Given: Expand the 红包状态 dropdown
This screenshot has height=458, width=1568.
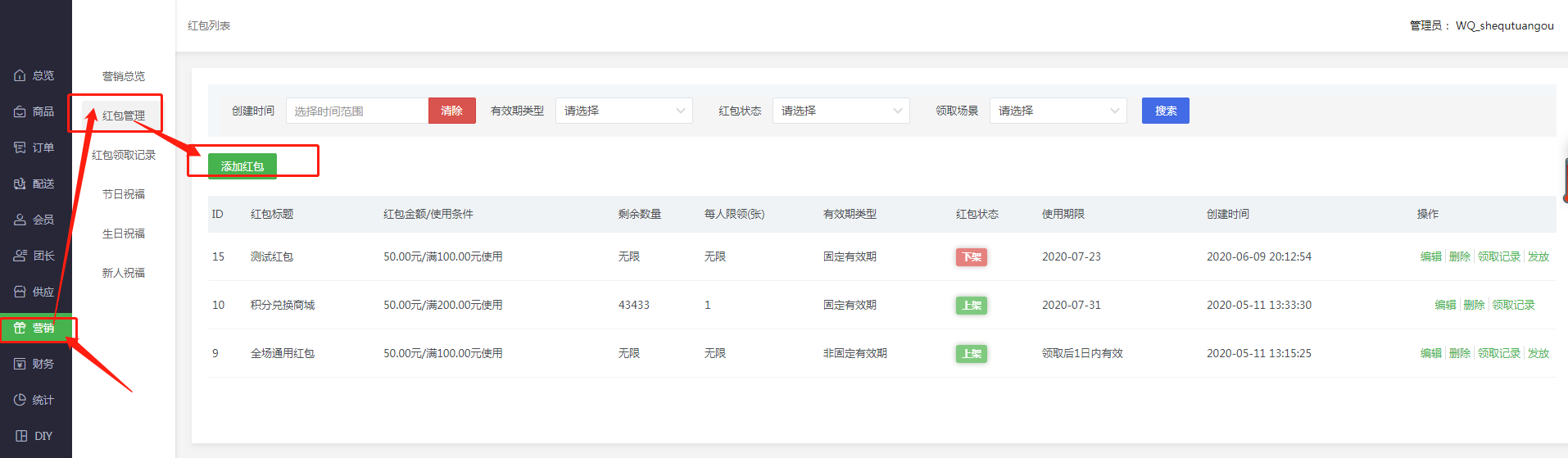Looking at the screenshot, I should click(841, 111).
